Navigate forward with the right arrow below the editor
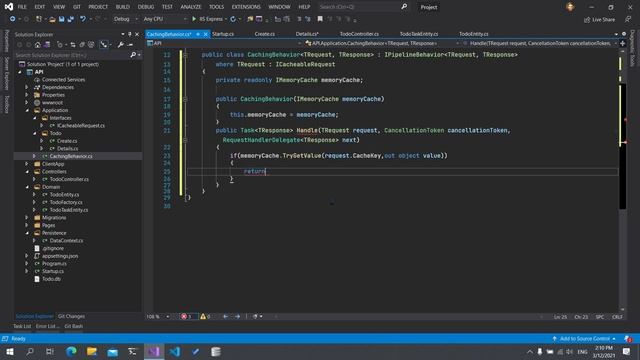Image resolution: width=640 pixels, height=360 pixels. (x=237, y=316)
